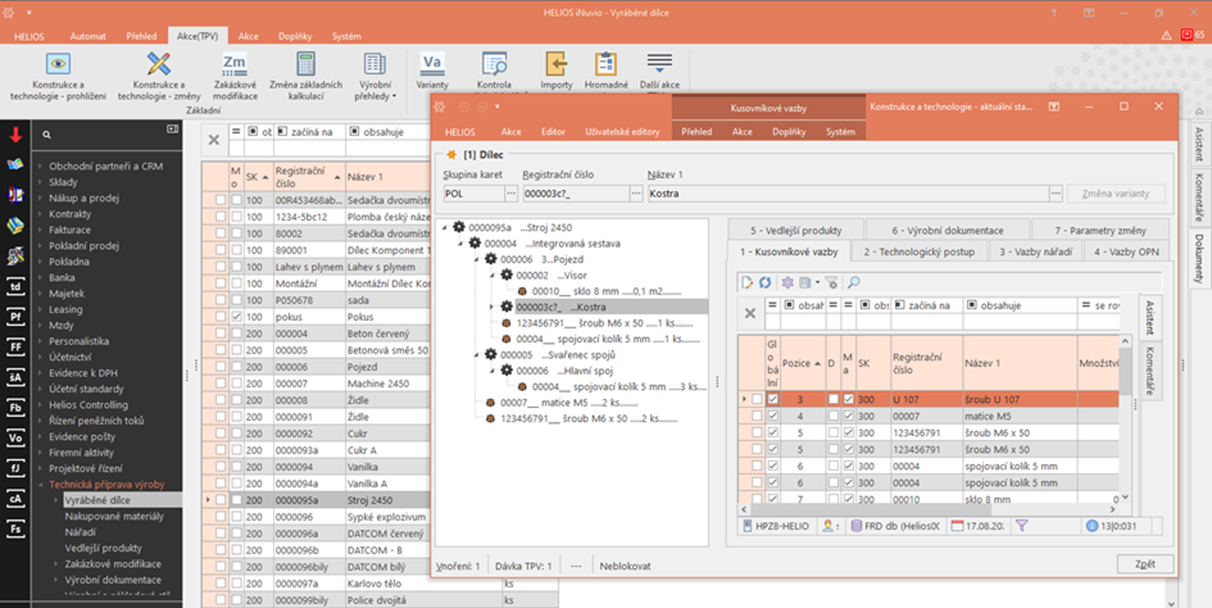Click the 'Pf' sidebar shortcut icon
The image size is (1212, 608).
coord(15,316)
